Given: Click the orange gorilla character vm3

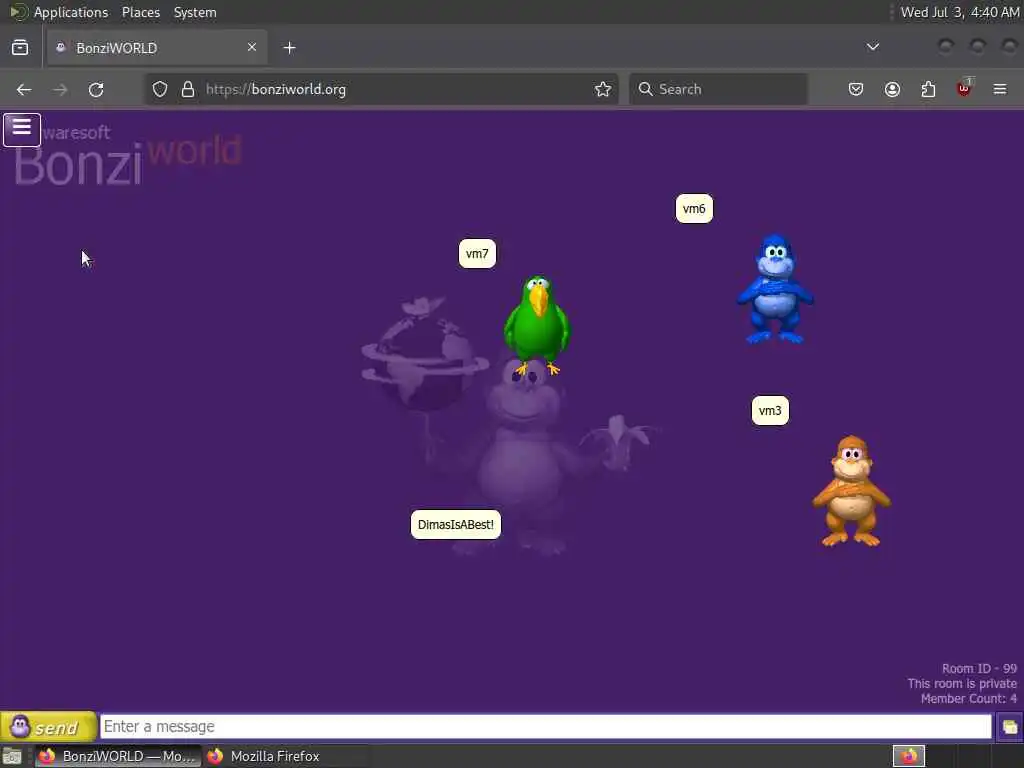Looking at the screenshot, I should point(851,491).
